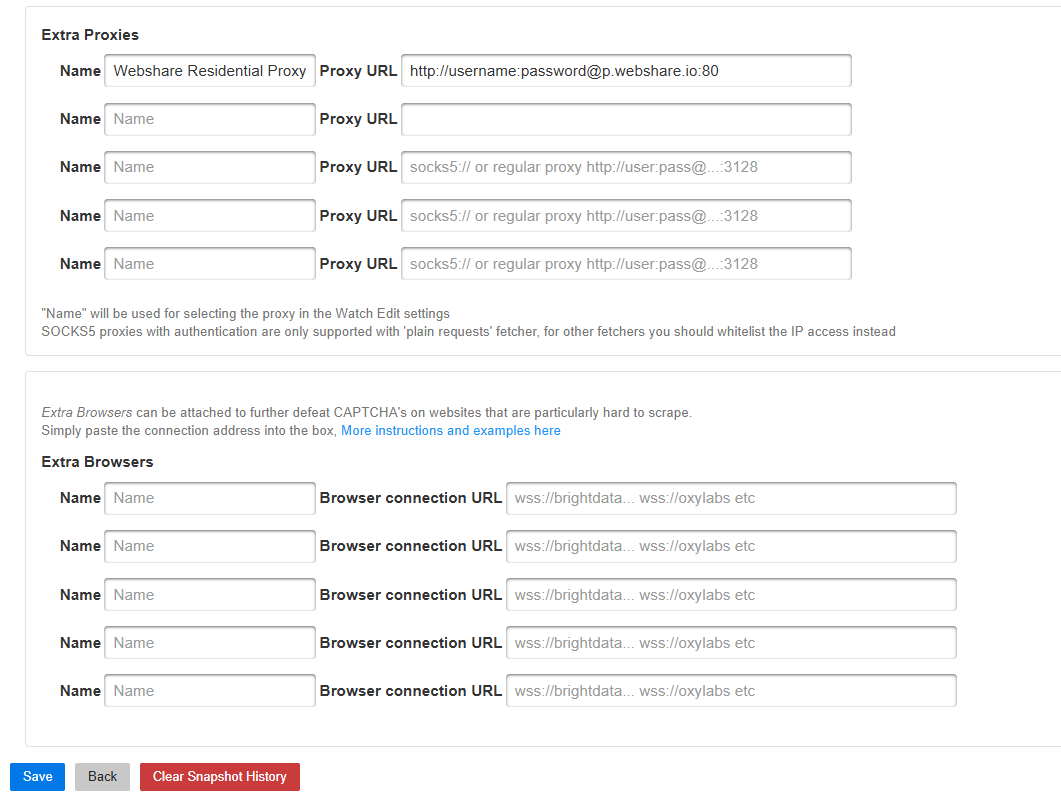Screen dimensions: 1061x810
Task: Click fourth Extra Proxies Name field
Action: click(210, 215)
